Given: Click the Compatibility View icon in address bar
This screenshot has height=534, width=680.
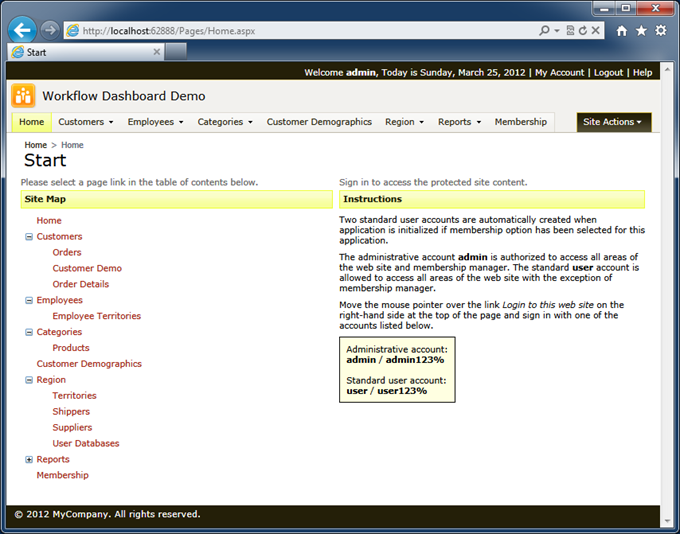Looking at the screenshot, I should tap(570, 31).
